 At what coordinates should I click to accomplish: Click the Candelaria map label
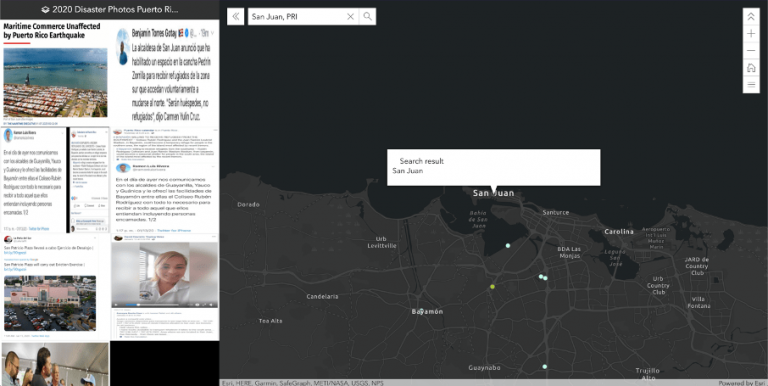(x=322, y=296)
